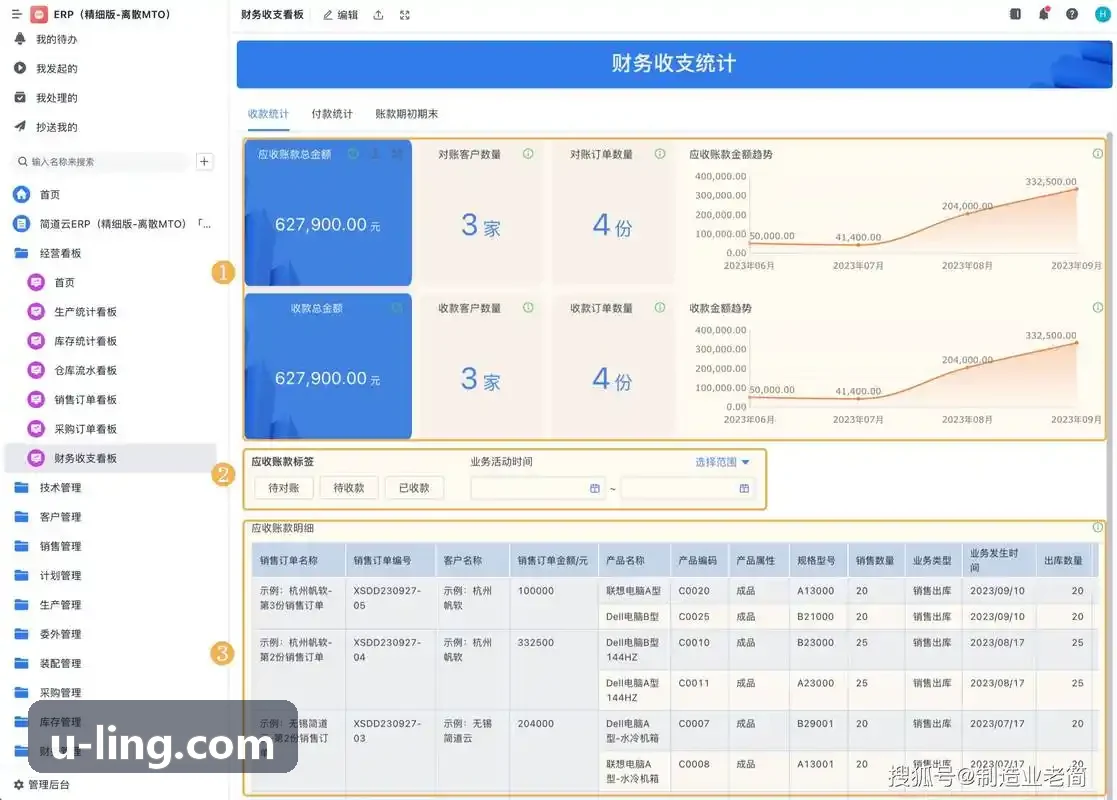The width and height of the screenshot is (1117, 800).
Task: Collapse the 经营看板 folder
Action: pyautogui.click(x=60, y=253)
